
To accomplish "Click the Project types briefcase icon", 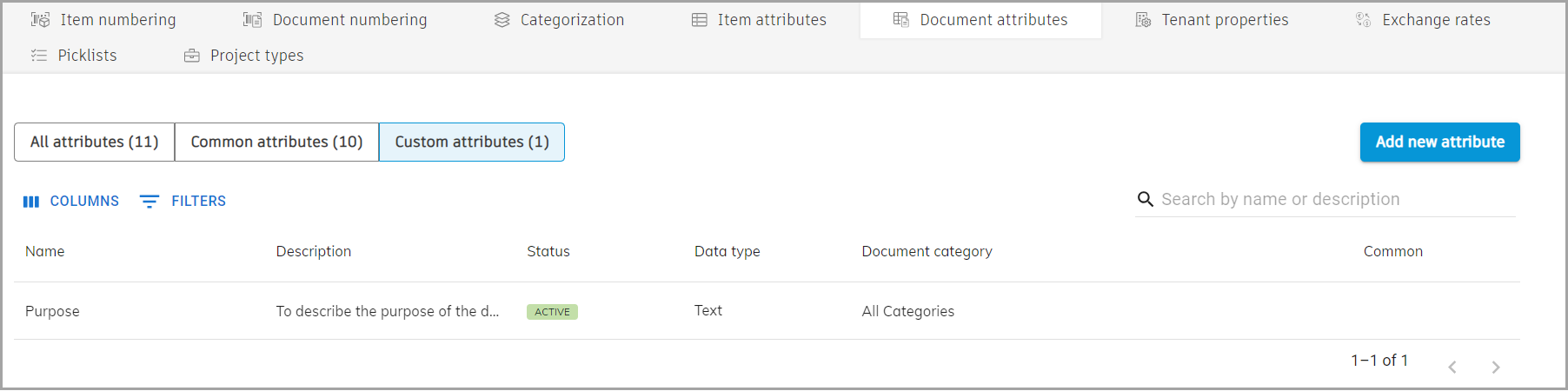I will pos(192,56).
